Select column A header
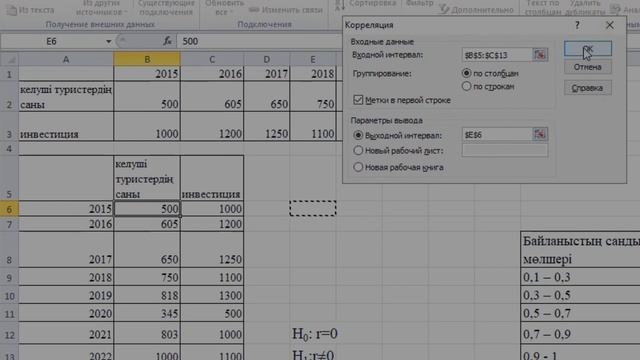This screenshot has width=640, height=360. (x=66, y=60)
